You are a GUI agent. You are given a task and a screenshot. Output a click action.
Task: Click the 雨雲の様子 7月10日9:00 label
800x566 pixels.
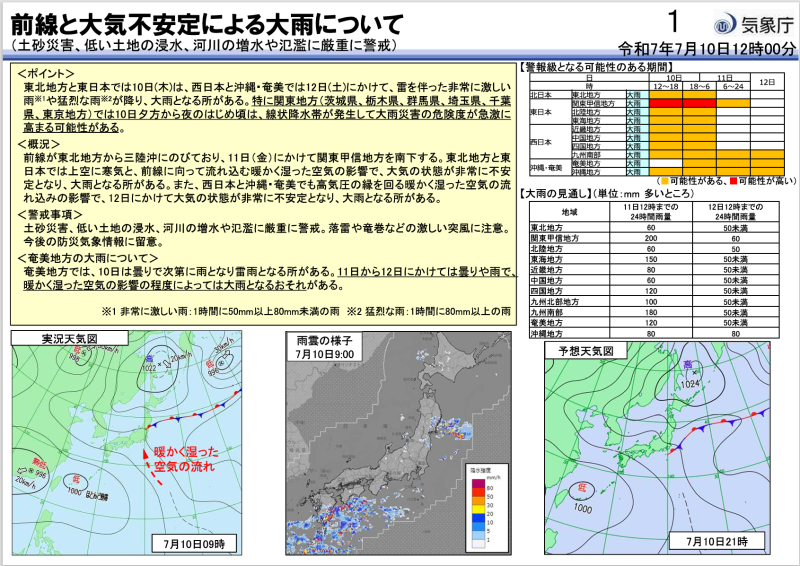[x=324, y=347]
